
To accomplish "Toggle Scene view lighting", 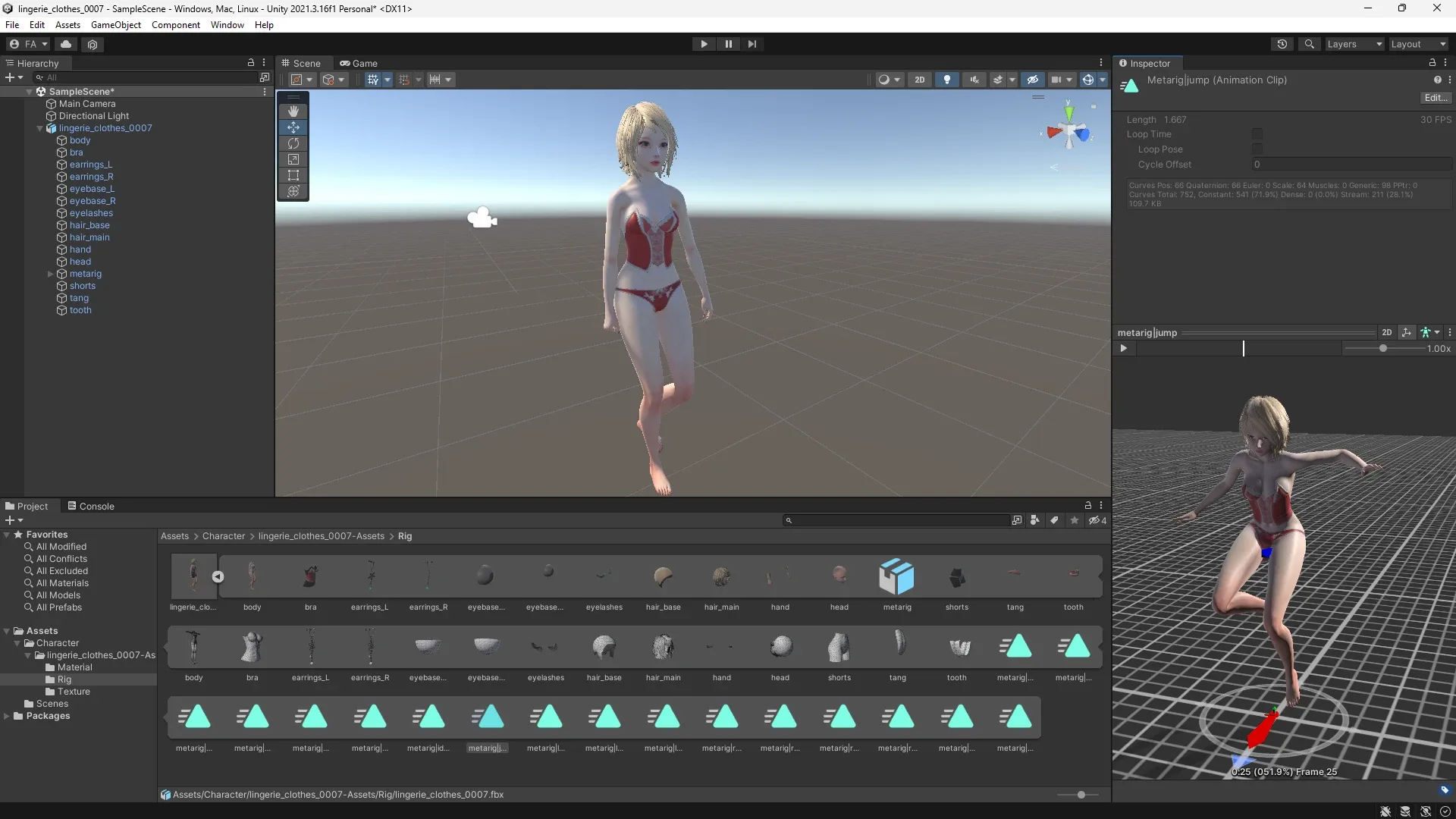I will 946,79.
